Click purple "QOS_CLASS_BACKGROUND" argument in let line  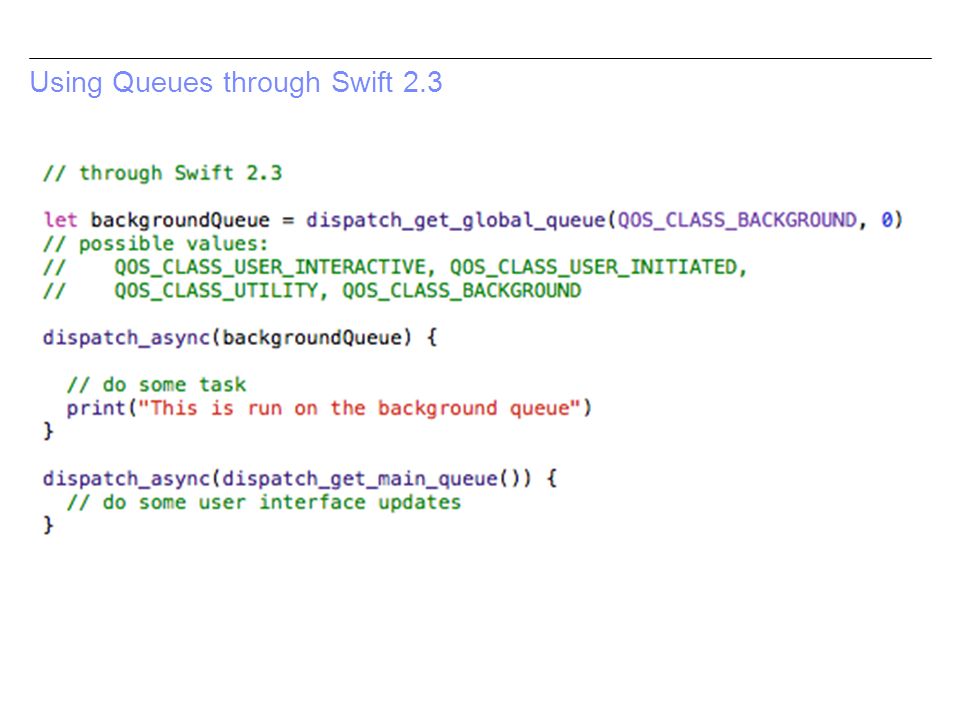point(737,220)
